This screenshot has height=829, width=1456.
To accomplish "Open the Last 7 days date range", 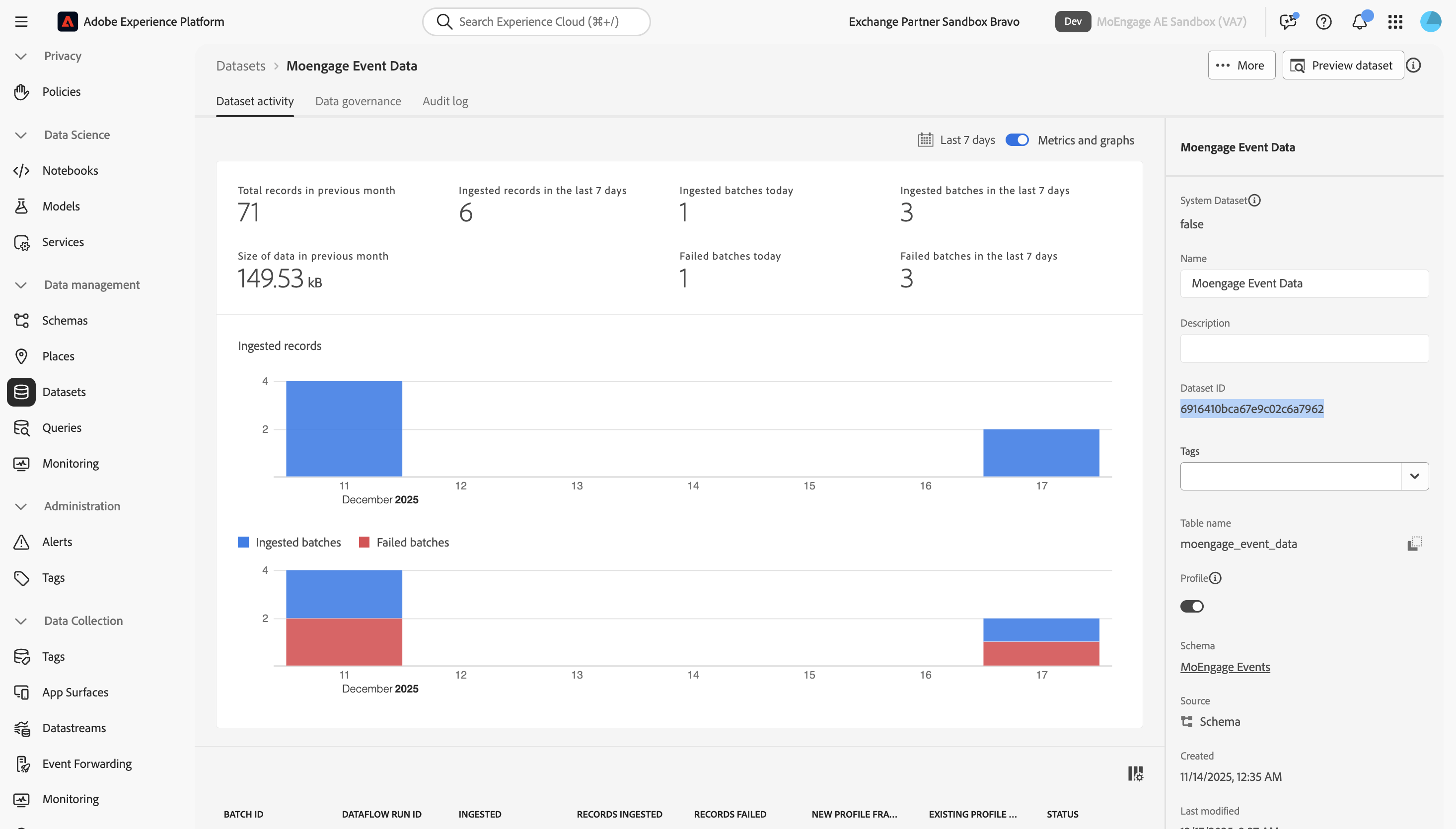I will click(x=967, y=140).
